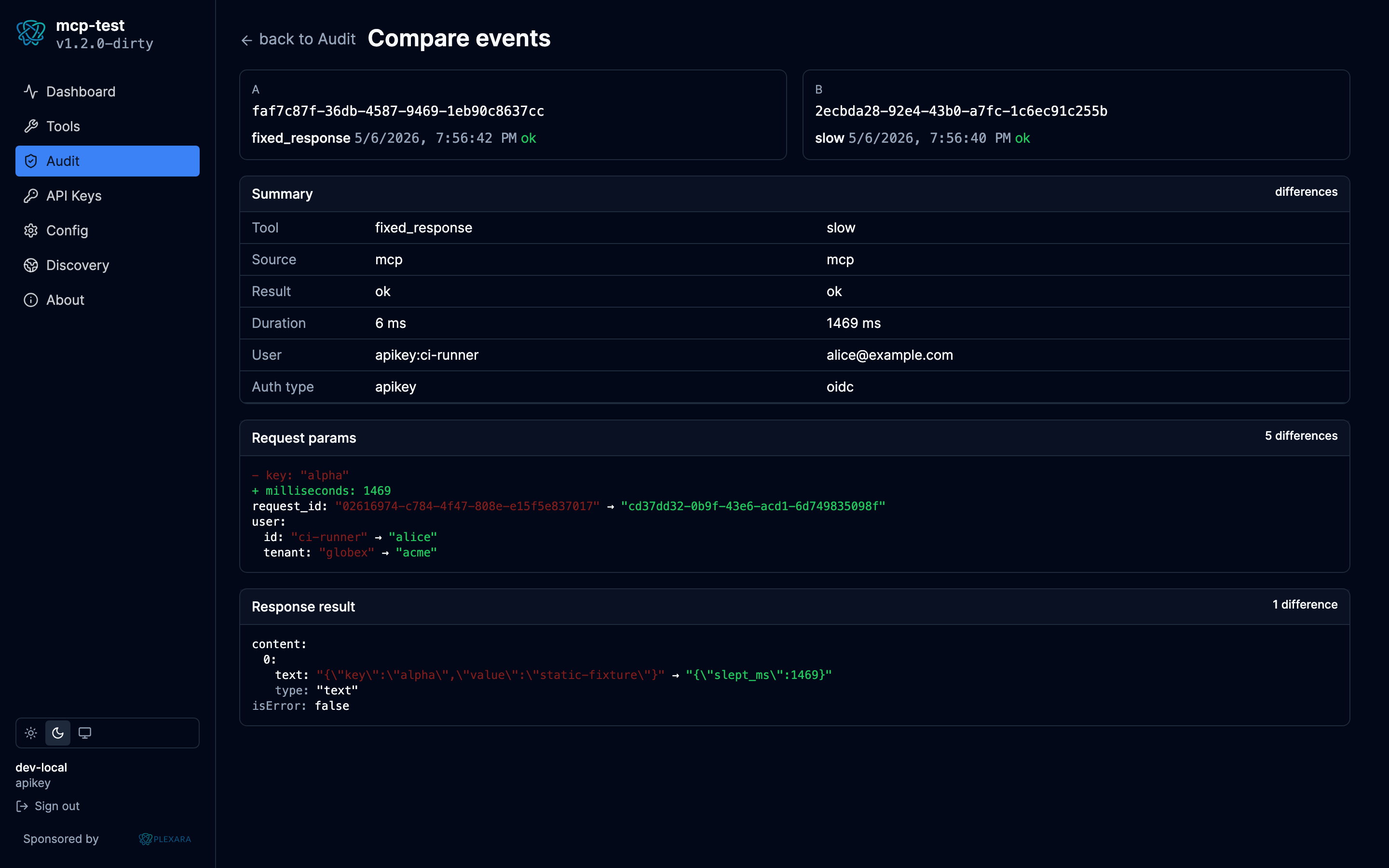Click timestamp 5/6/2026, 7:56:40 PM
Screen dimensions: 1389x868
click(930, 138)
